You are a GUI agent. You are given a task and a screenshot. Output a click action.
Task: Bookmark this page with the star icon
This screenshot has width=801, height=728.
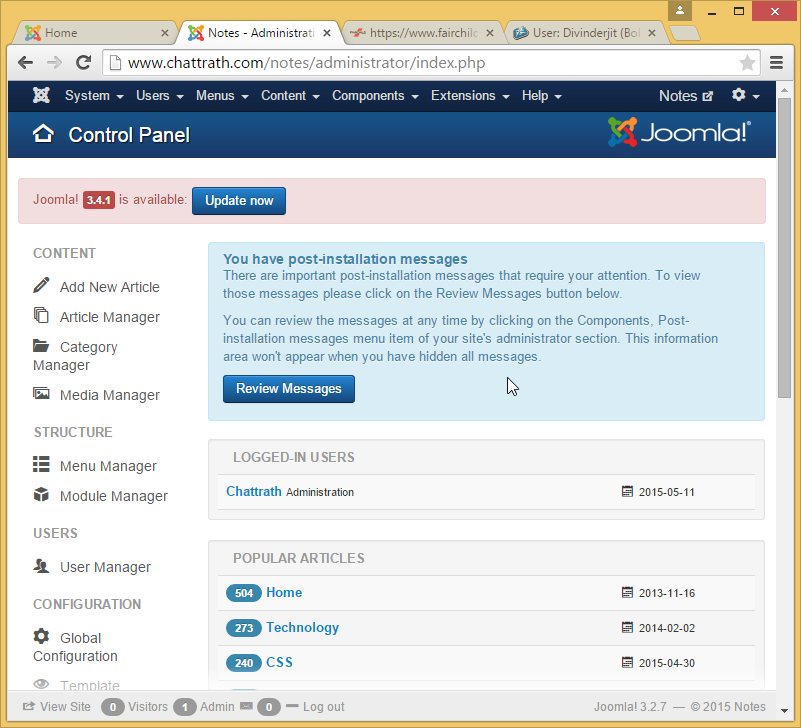coord(747,62)
